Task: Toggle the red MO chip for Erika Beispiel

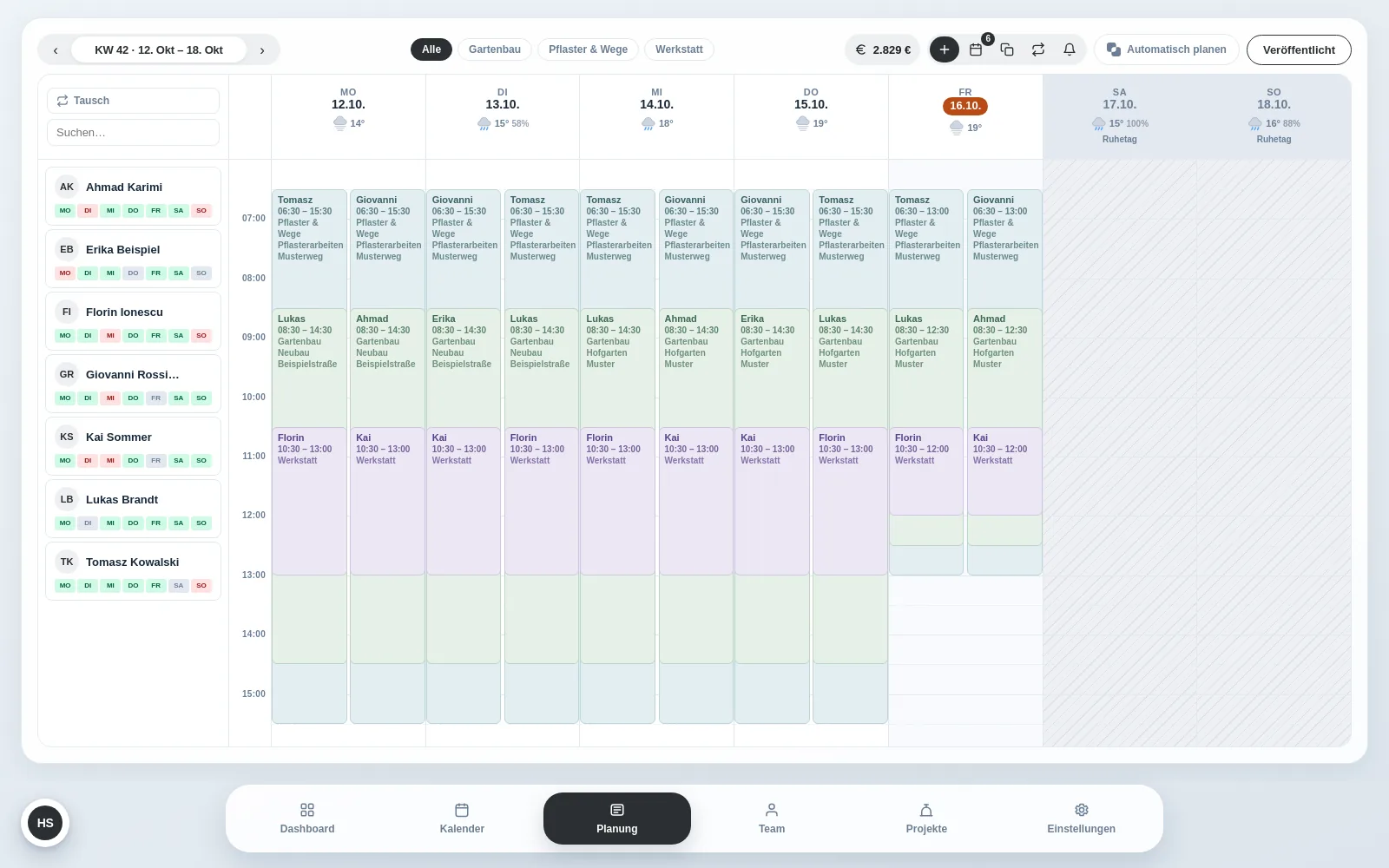Action: tap(65, 273)
